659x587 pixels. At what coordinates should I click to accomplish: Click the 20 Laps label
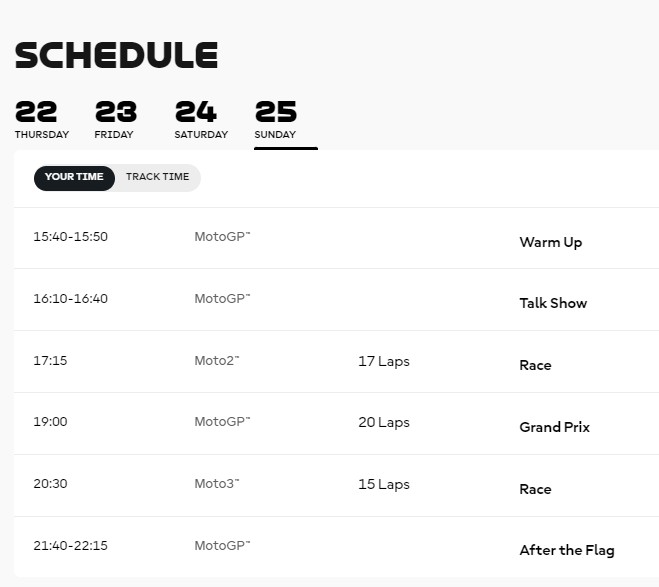pos(384,422)
